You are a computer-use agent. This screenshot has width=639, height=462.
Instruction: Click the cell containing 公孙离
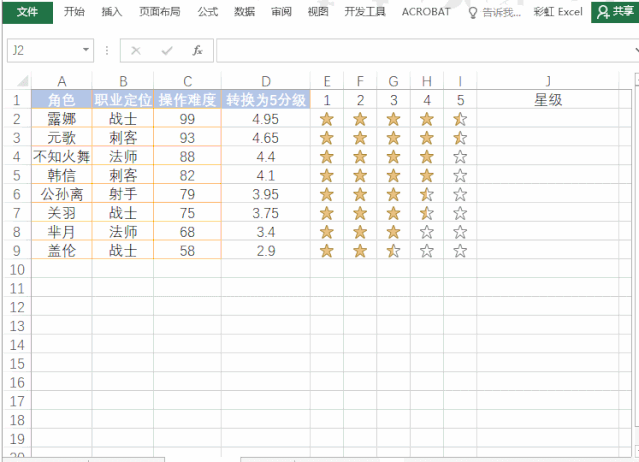point(62,194)
